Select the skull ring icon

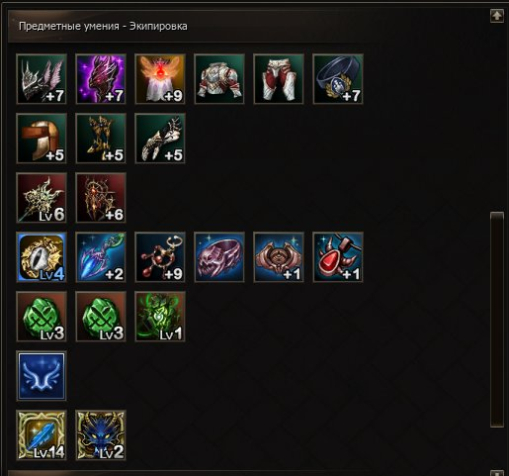click(x=219, y=257)
